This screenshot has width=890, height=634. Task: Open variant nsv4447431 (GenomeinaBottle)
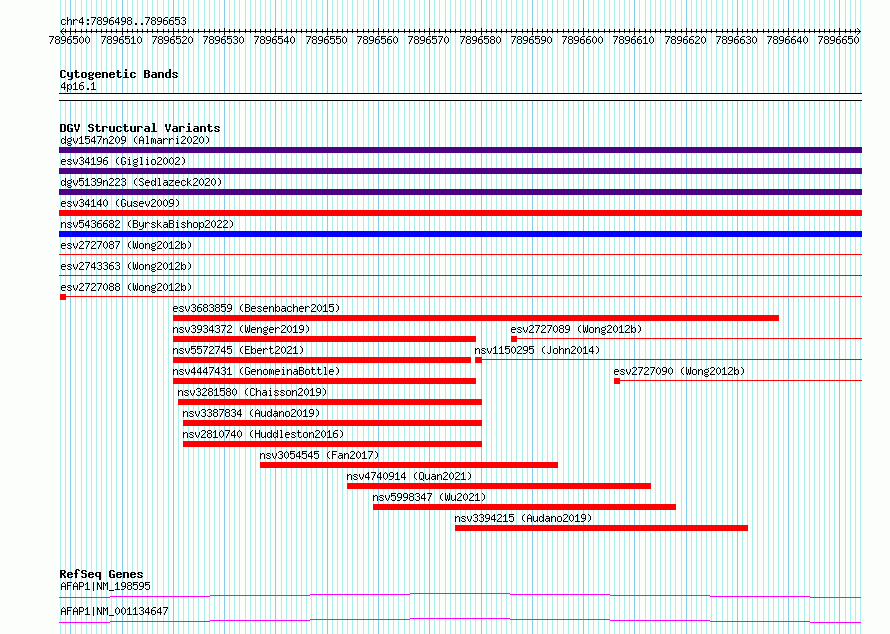tap(256, 371)
